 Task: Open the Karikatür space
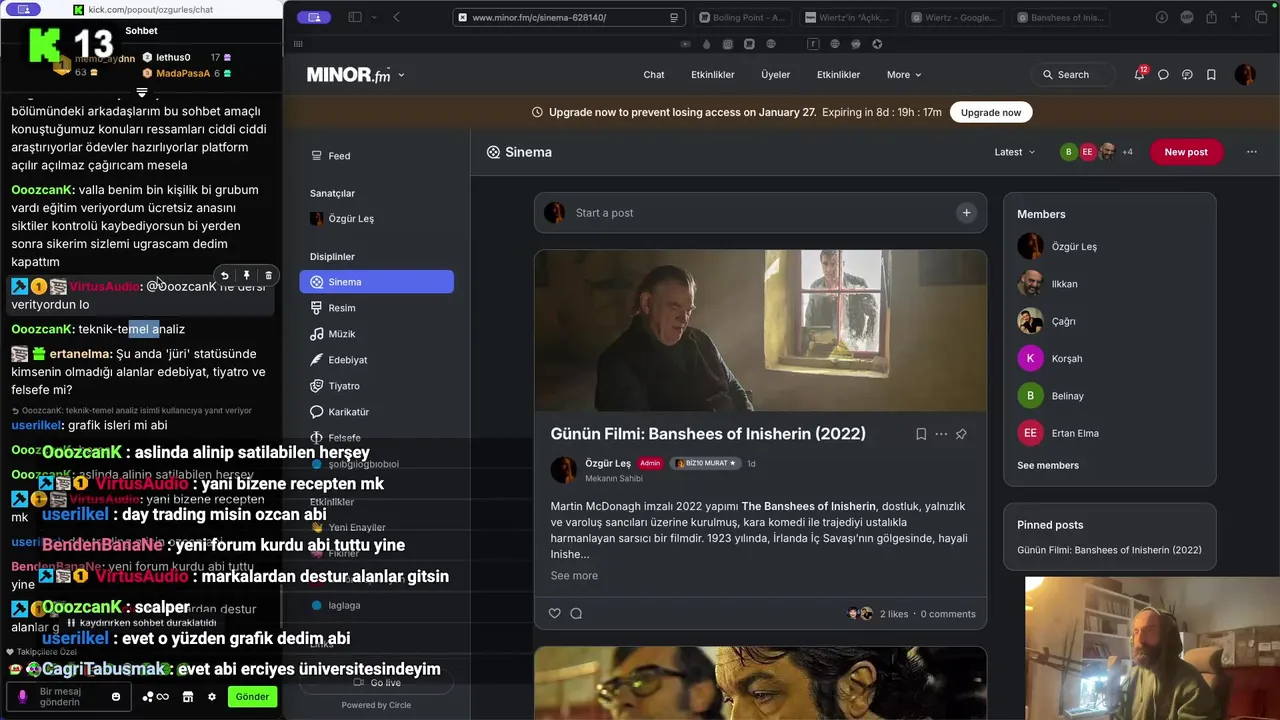pos(376,412)
